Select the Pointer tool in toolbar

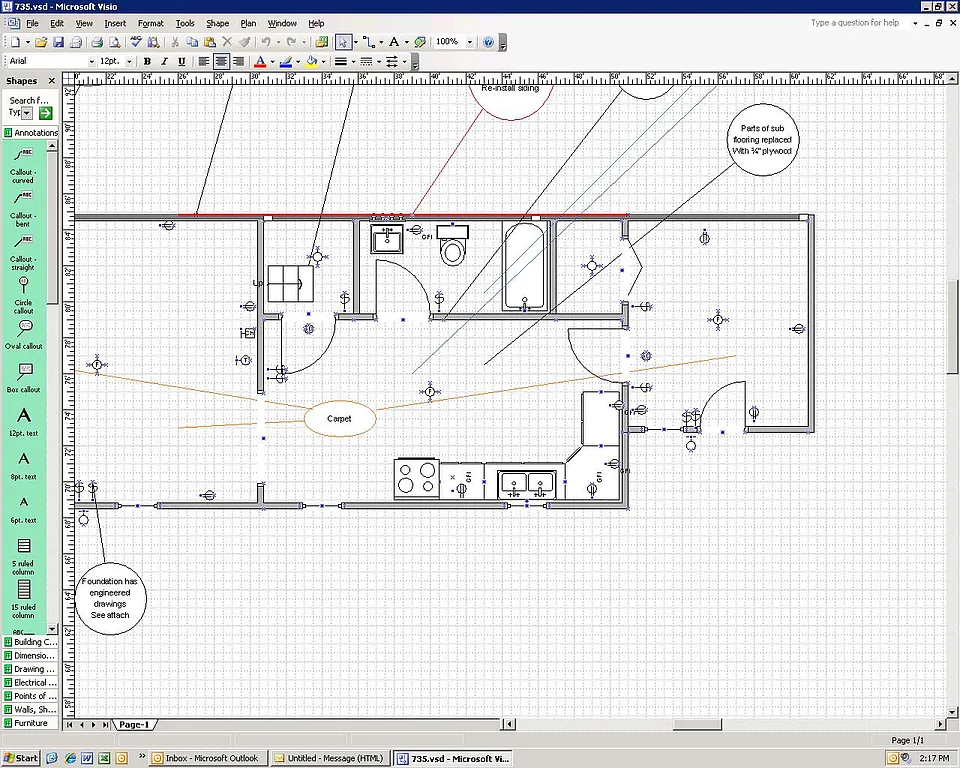click(343, 42)
